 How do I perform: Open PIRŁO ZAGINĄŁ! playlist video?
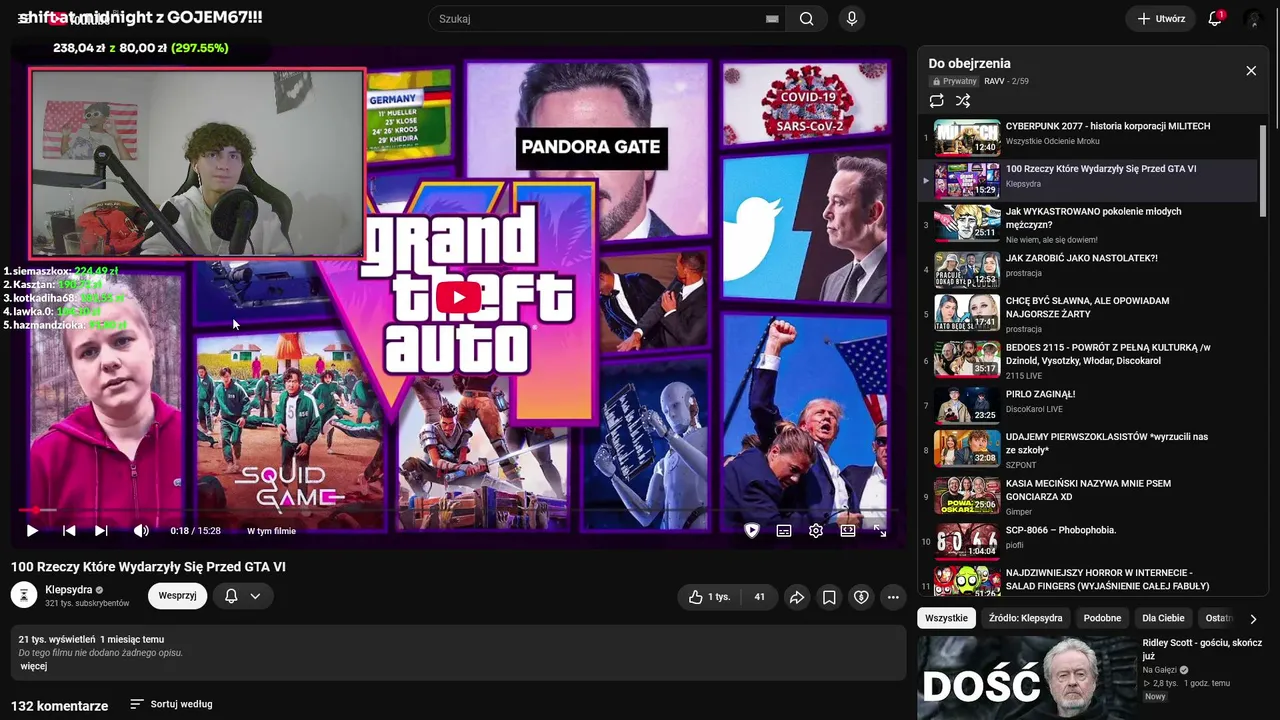click(x=1088, y=404)
